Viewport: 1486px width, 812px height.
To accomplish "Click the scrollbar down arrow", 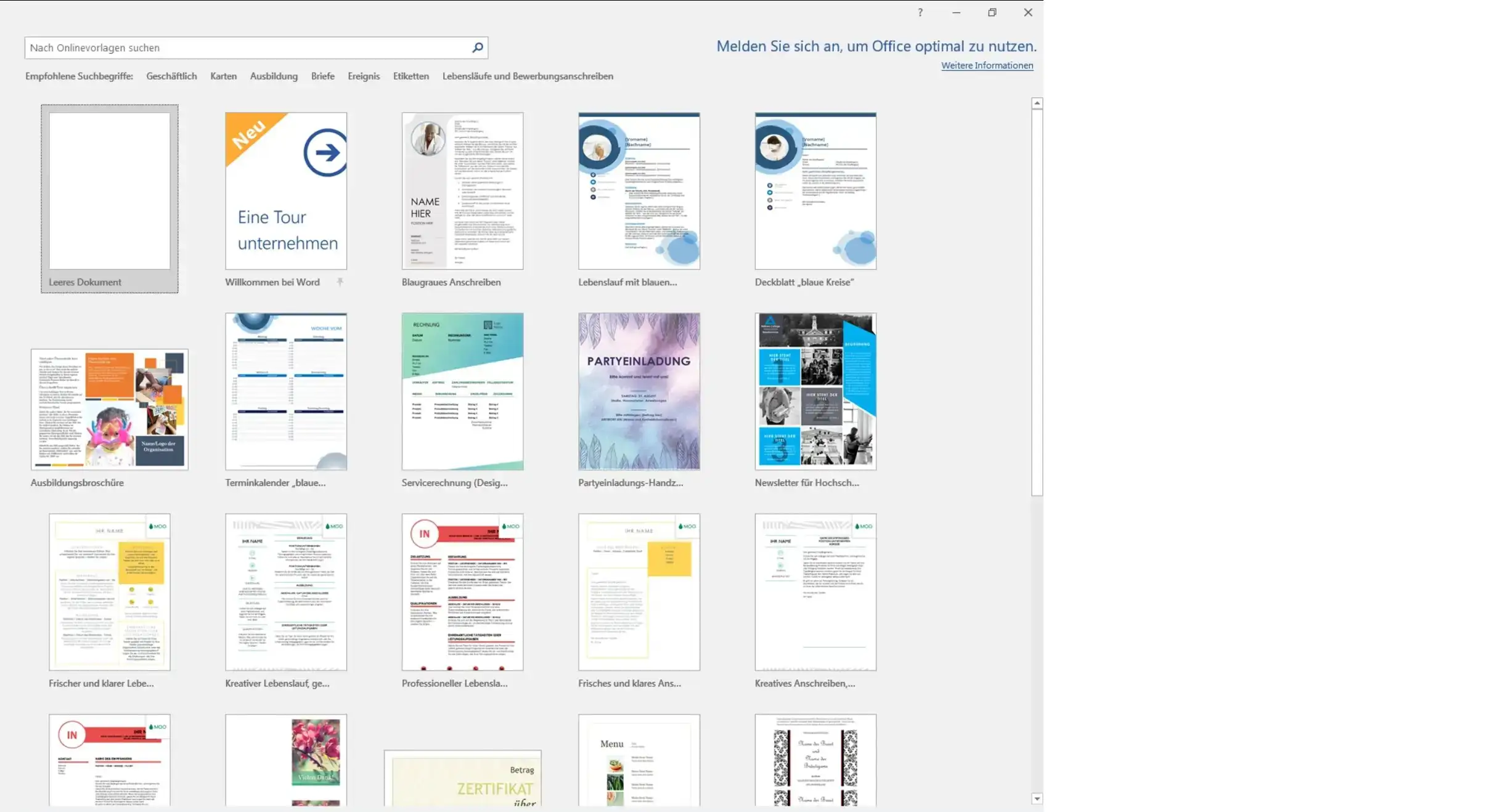I will click(1037, 798).
